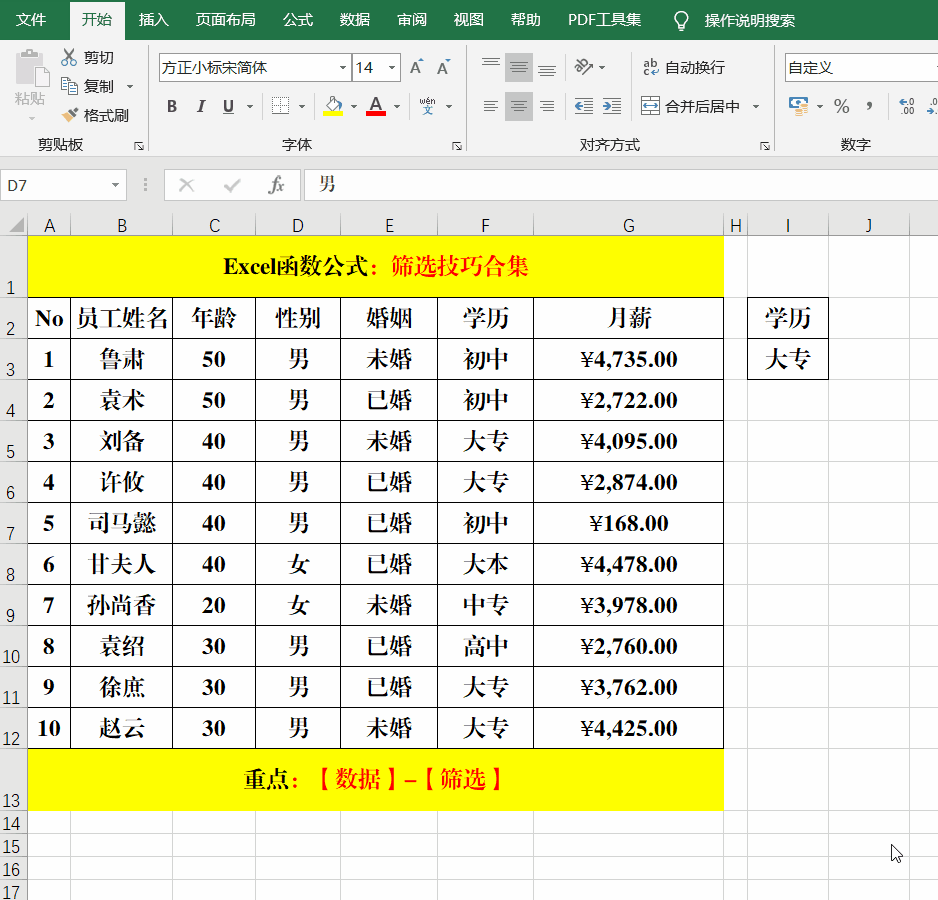Switch to 公式 Formulas tab
This screenshot has width=938, height=900.
298,20
